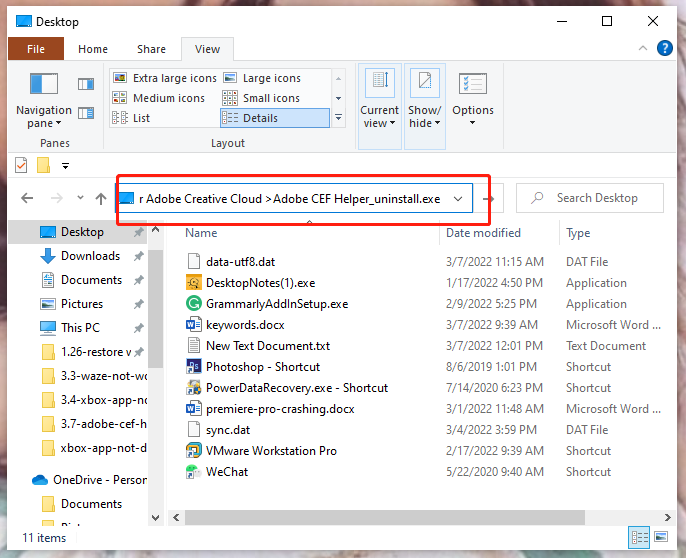Select keywords.docx Word icon
The width and height of the screenshot is (686, 558).
click(x=194, y=324)
